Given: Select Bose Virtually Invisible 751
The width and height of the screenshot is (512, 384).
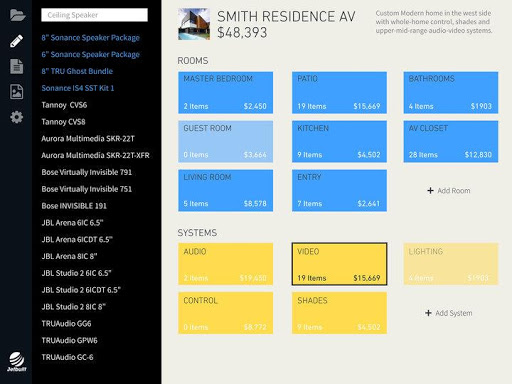Looking at the screenshot, I should tap(87, 189).
